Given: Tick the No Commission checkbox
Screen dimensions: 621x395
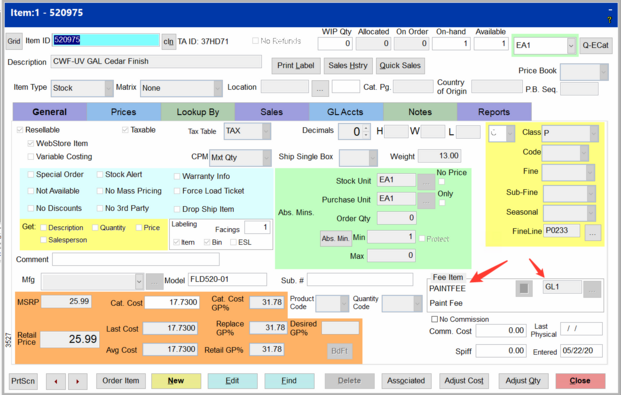Looking at the screenshot, I should [x=434, y=319].
